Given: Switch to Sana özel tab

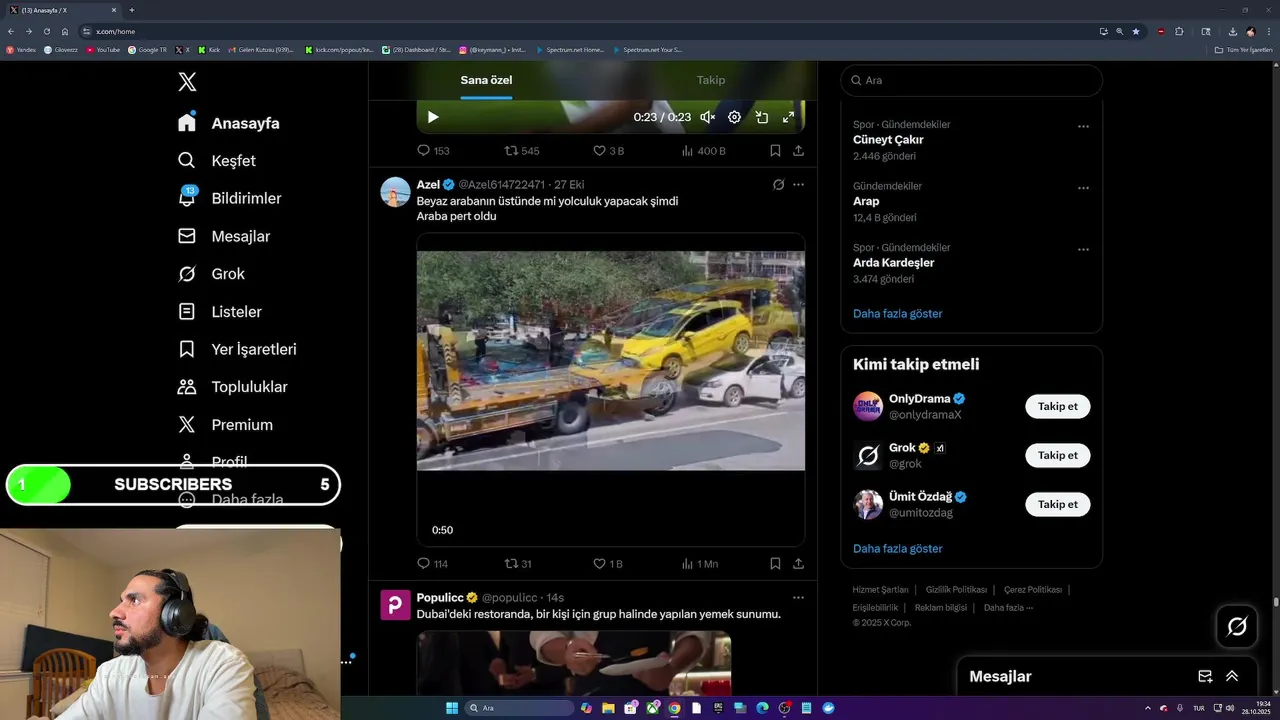Looking at the screenshot, I should 486,80.
